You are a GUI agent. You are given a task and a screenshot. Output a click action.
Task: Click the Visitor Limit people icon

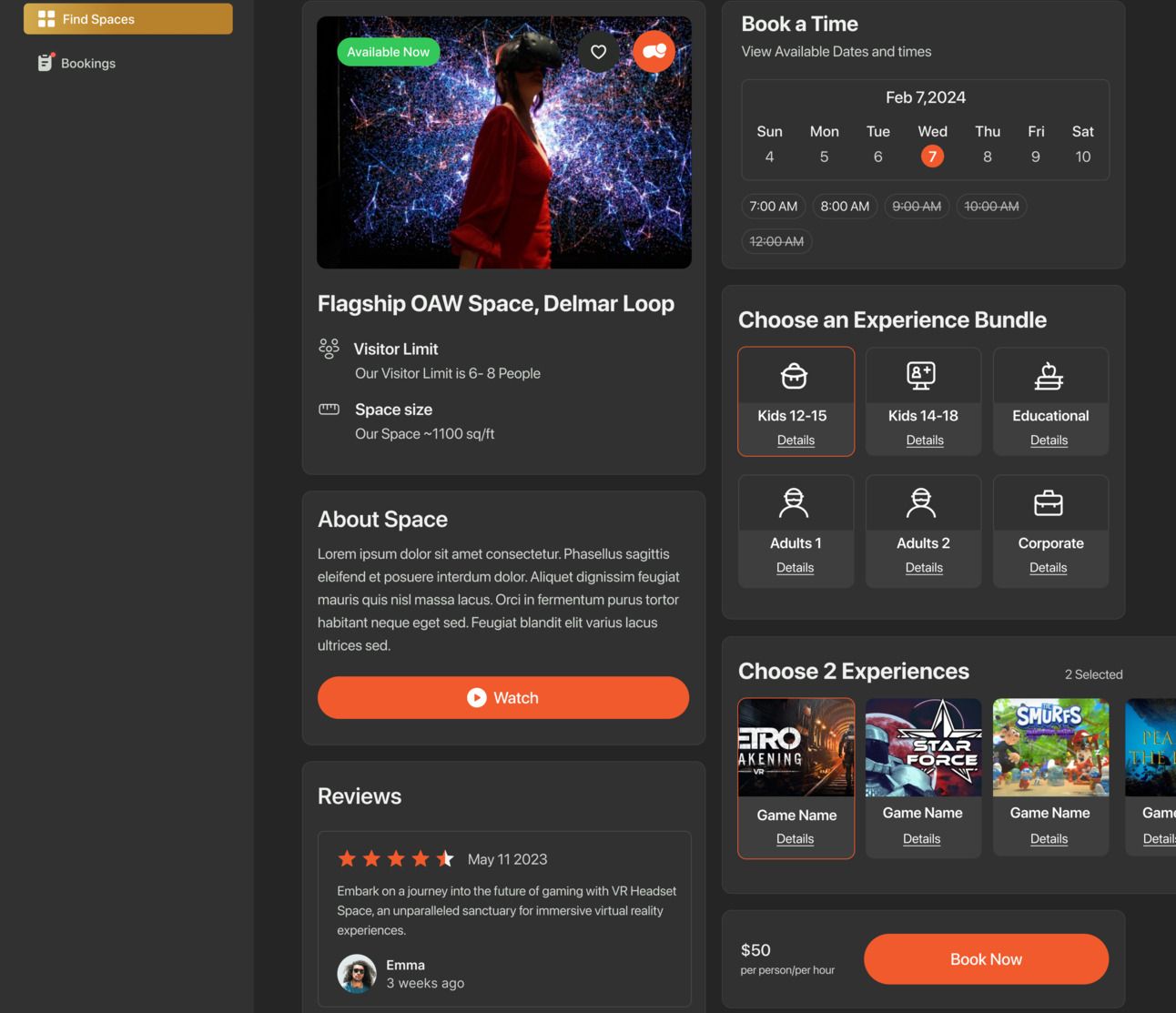[x=329, y=348]
